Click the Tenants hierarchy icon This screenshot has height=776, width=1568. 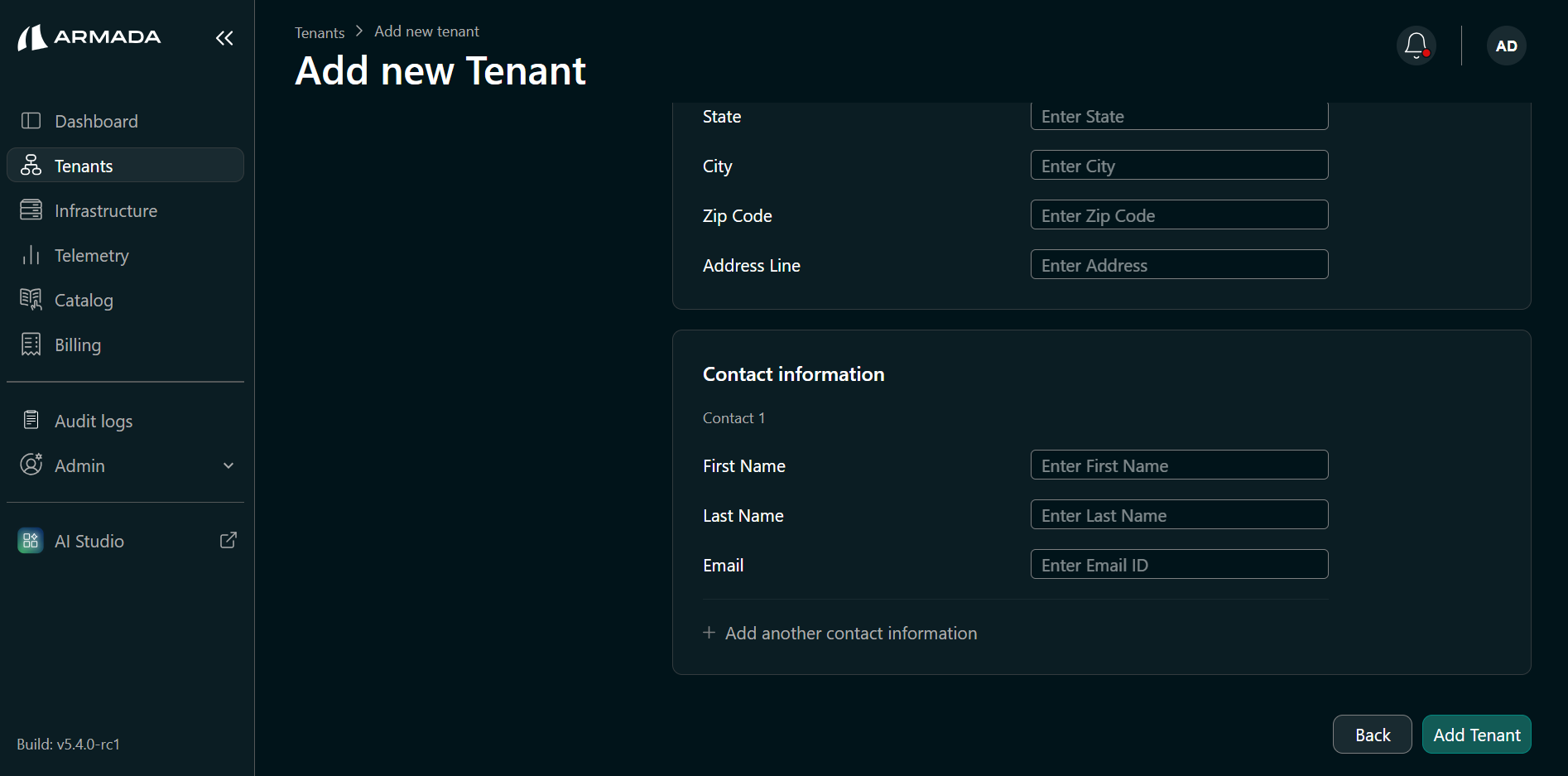(31, 166)
